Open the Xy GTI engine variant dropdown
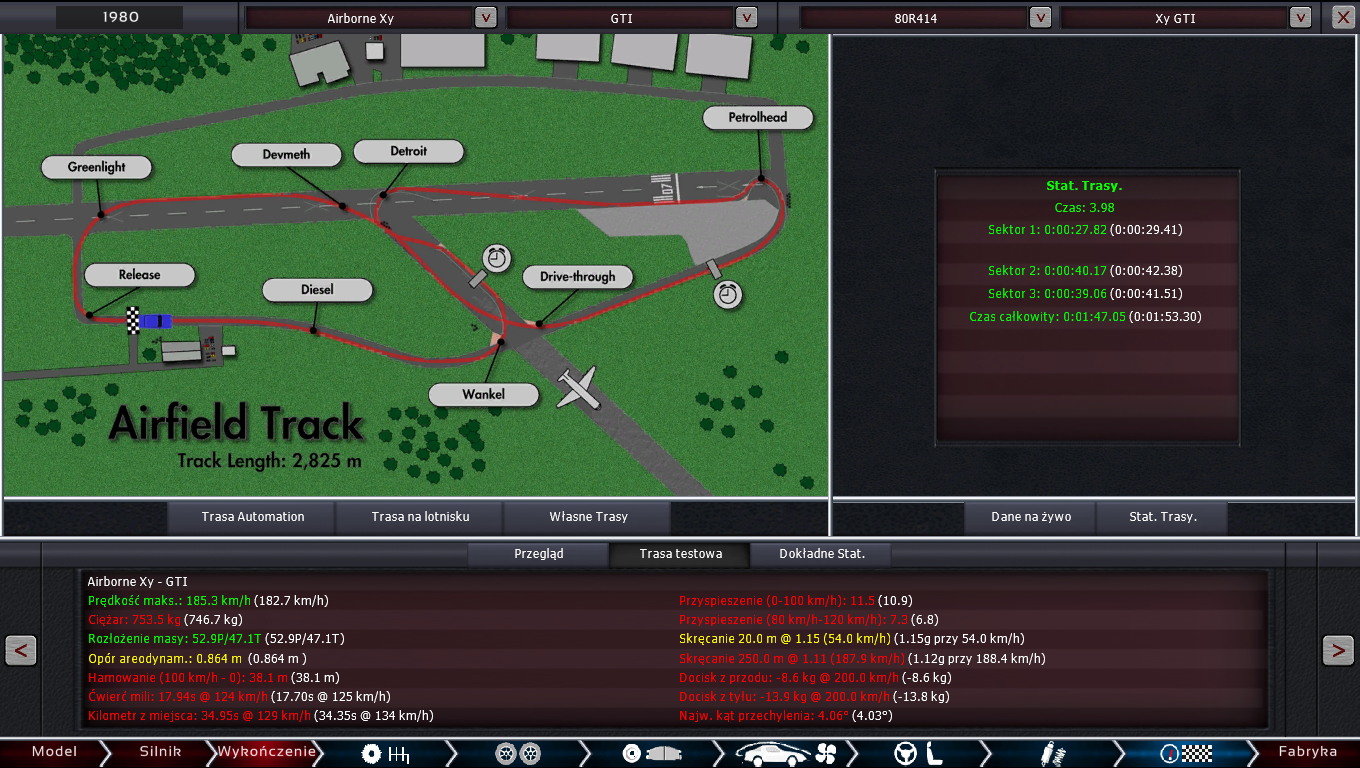 (1300, 18)
